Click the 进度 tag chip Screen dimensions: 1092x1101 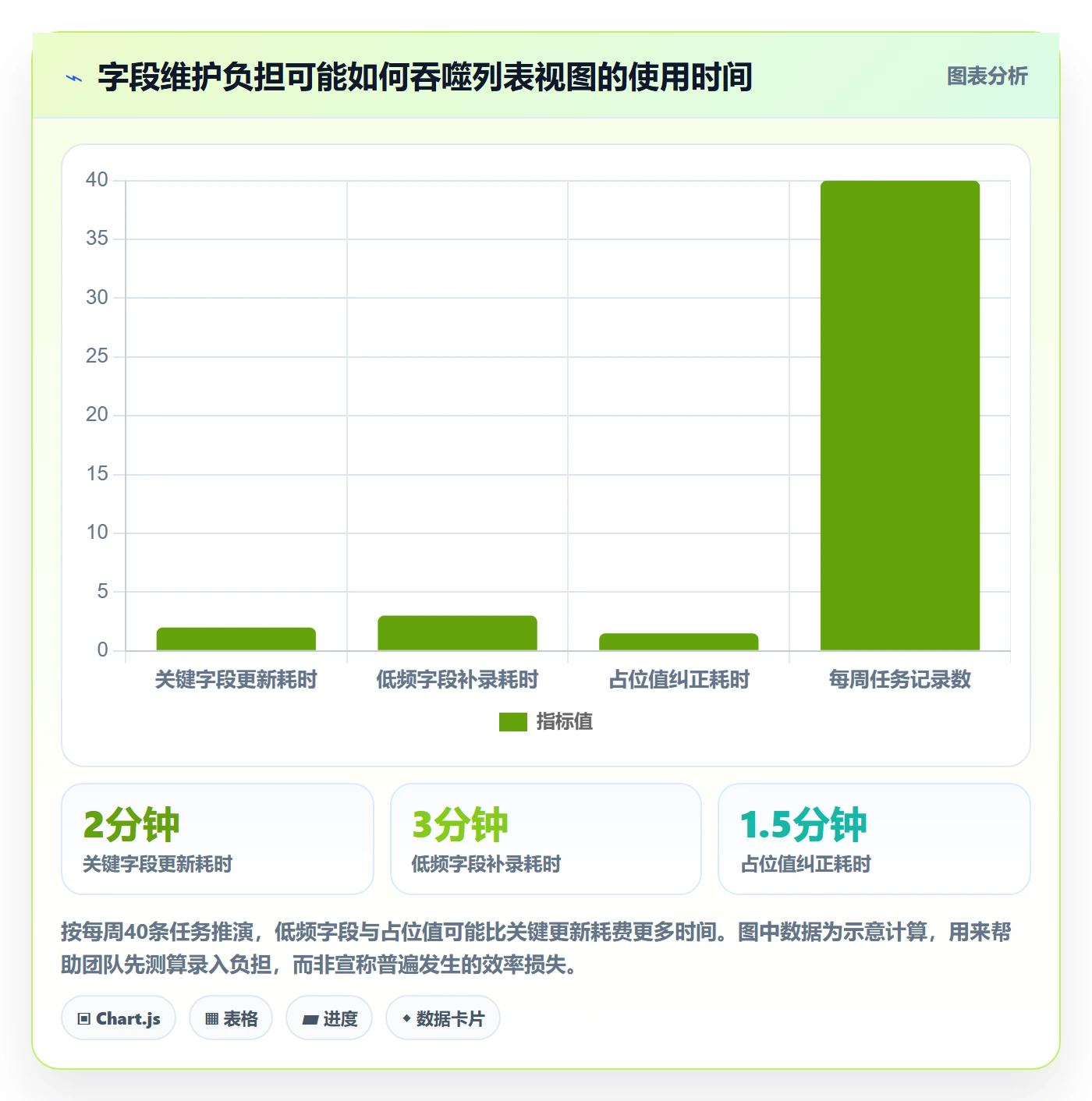pyautogui.click(x=329, y=1018)
